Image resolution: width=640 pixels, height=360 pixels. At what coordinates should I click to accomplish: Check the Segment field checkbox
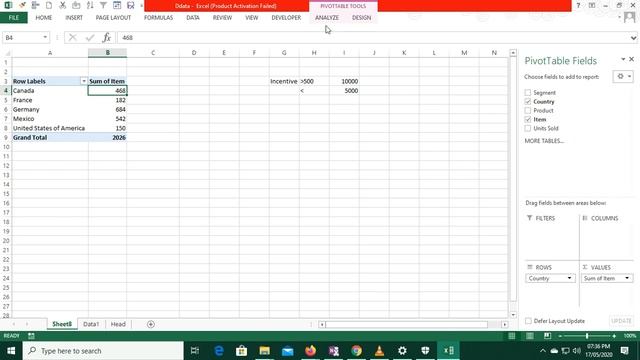point(528,93)
